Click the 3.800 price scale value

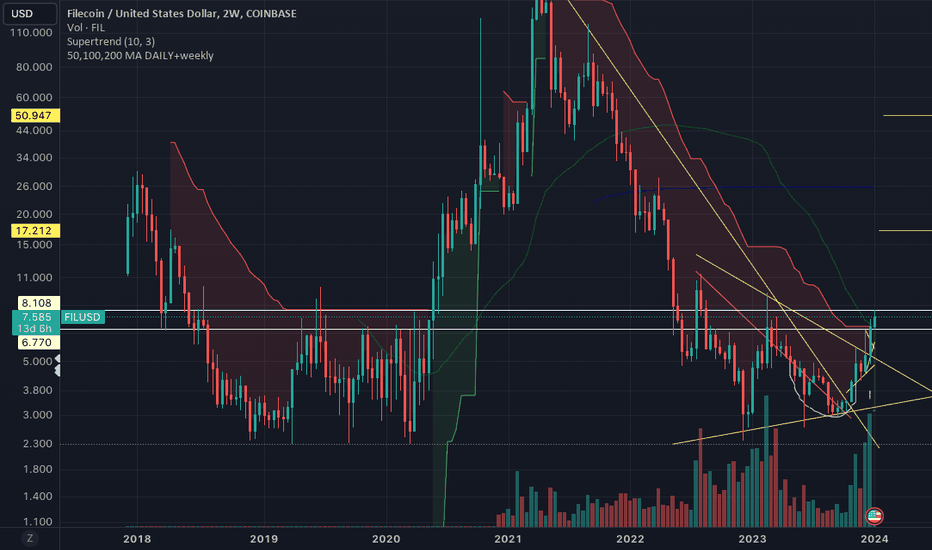click(x=37, y=390)
